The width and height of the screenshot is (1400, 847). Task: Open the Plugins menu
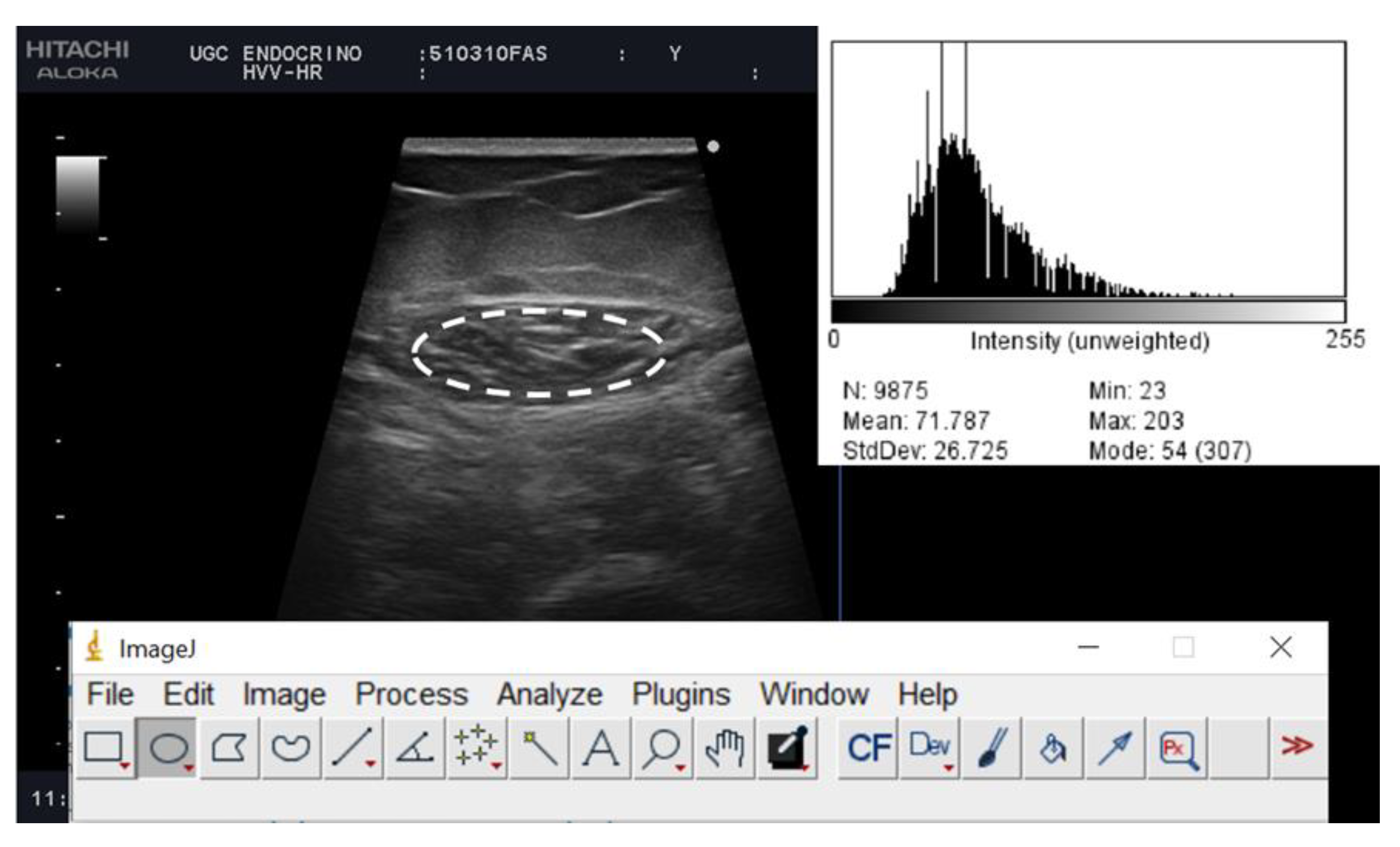tap(681, 695)
